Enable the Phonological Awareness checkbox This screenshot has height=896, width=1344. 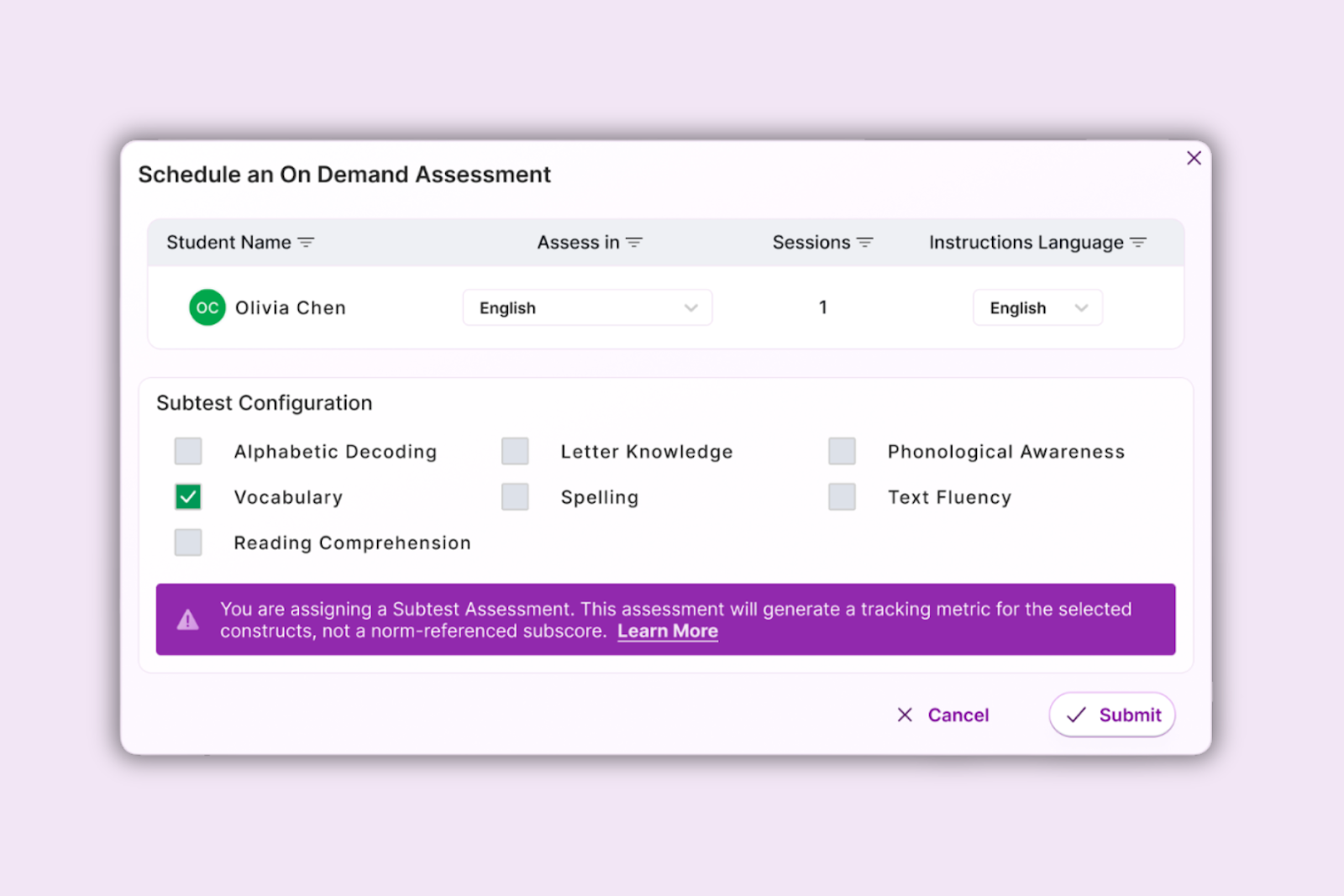click(842, 451)
